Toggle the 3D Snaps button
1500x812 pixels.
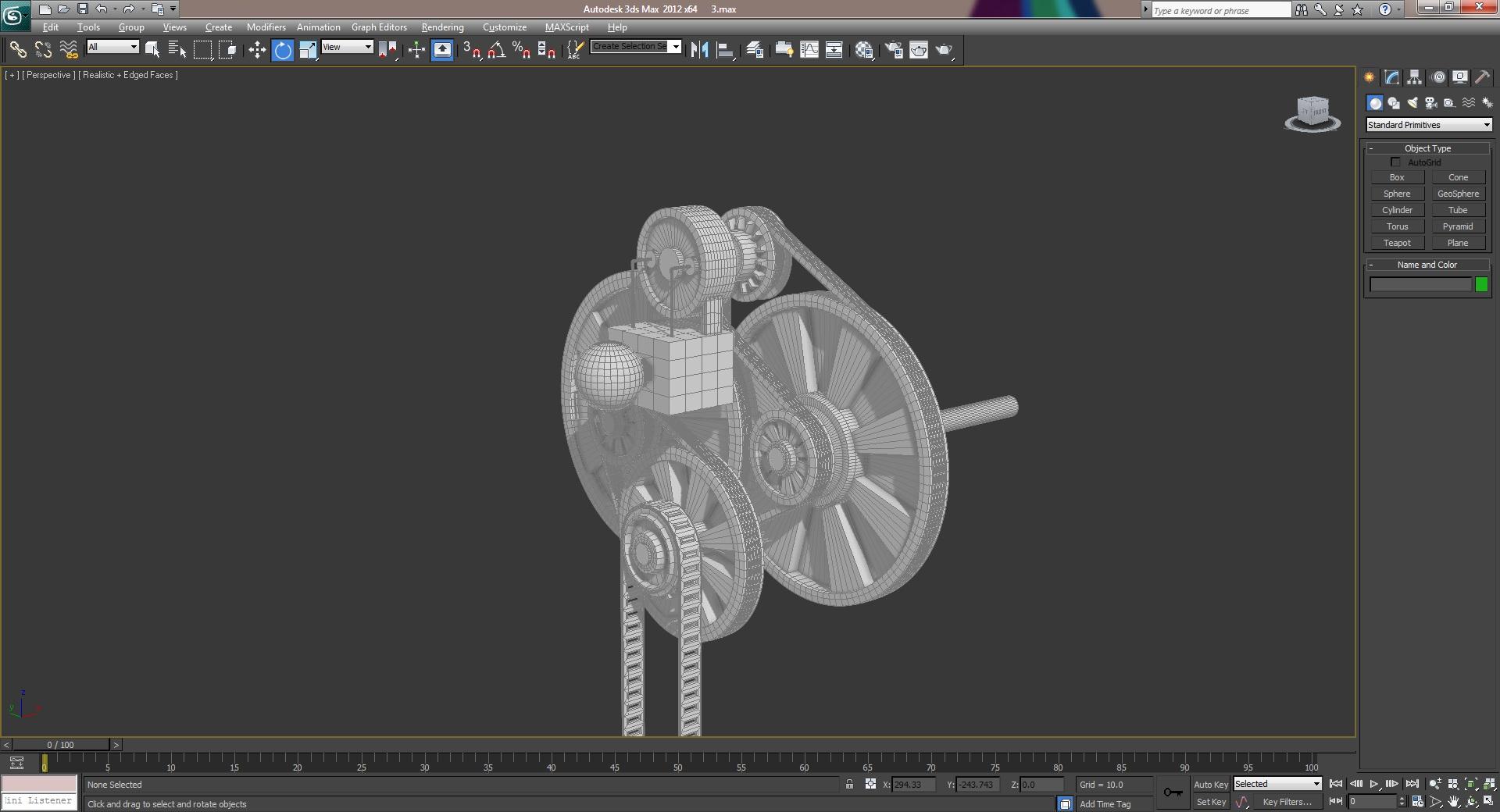[x=471, y=50]
